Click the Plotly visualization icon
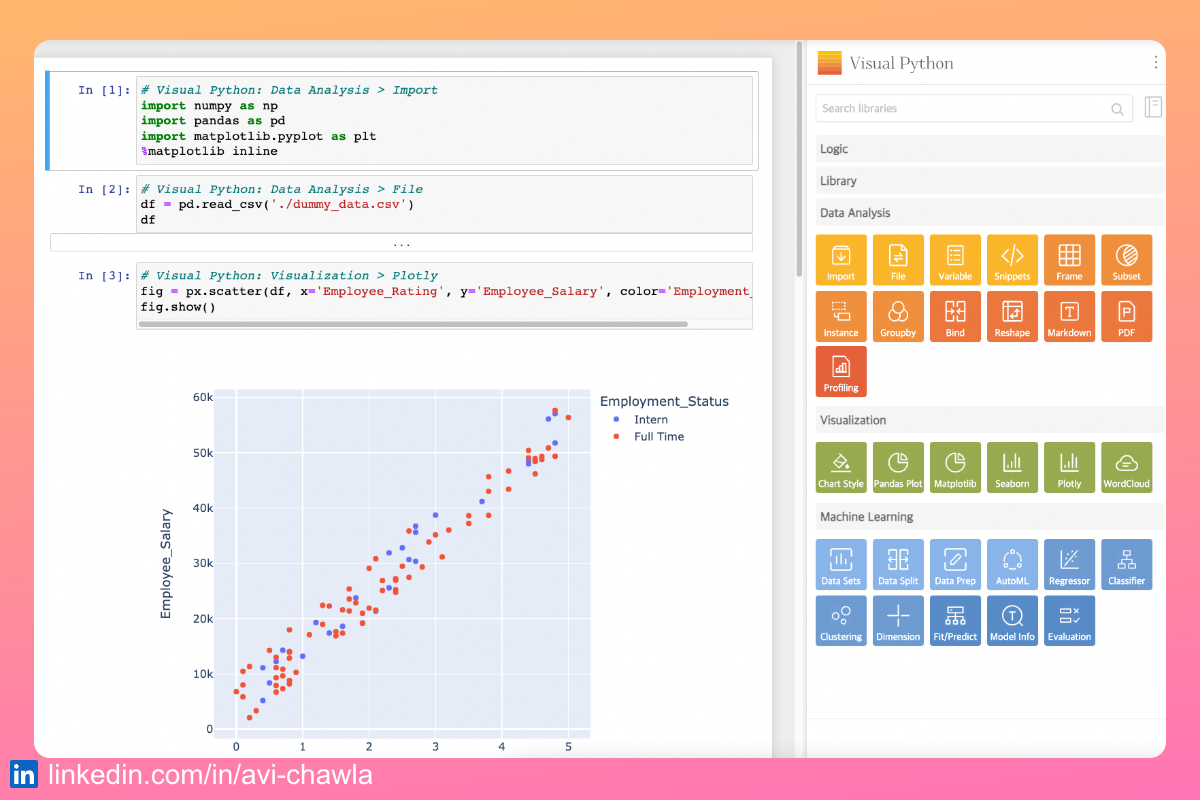Viewport: 1200px width, 800px height. click(x=1069, y=467)
